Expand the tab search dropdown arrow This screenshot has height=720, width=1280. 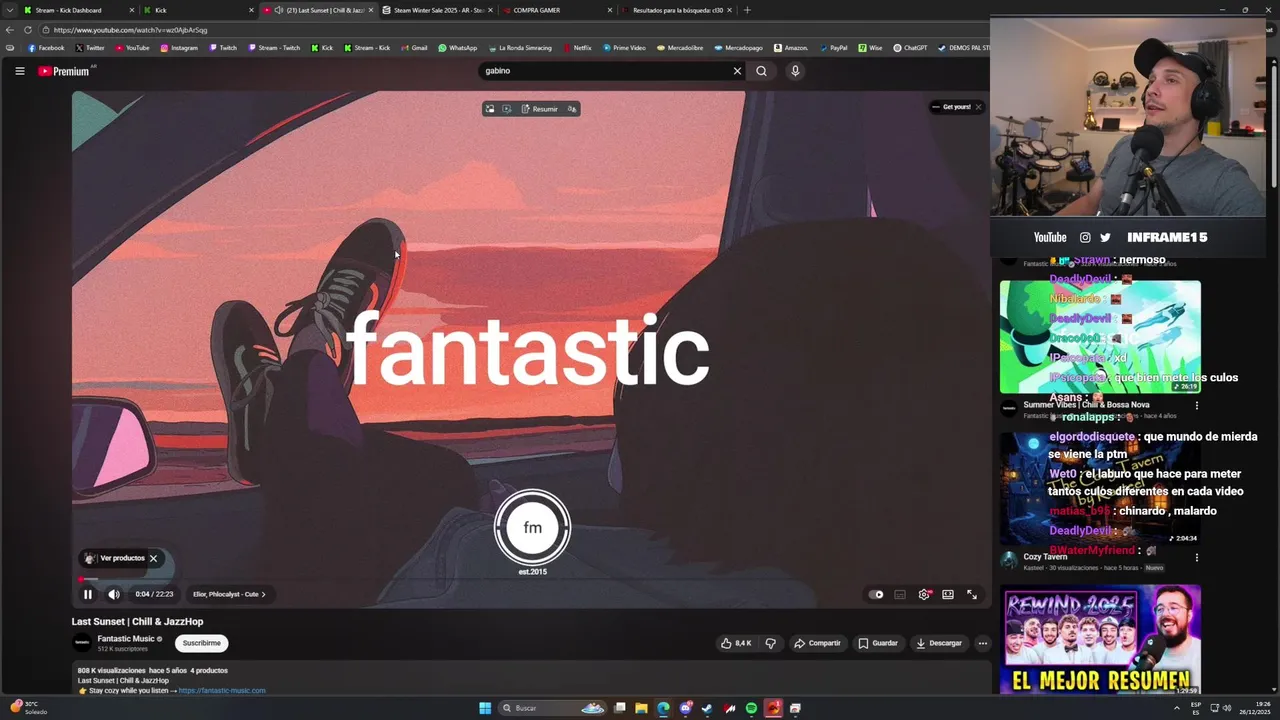(10, 10)
